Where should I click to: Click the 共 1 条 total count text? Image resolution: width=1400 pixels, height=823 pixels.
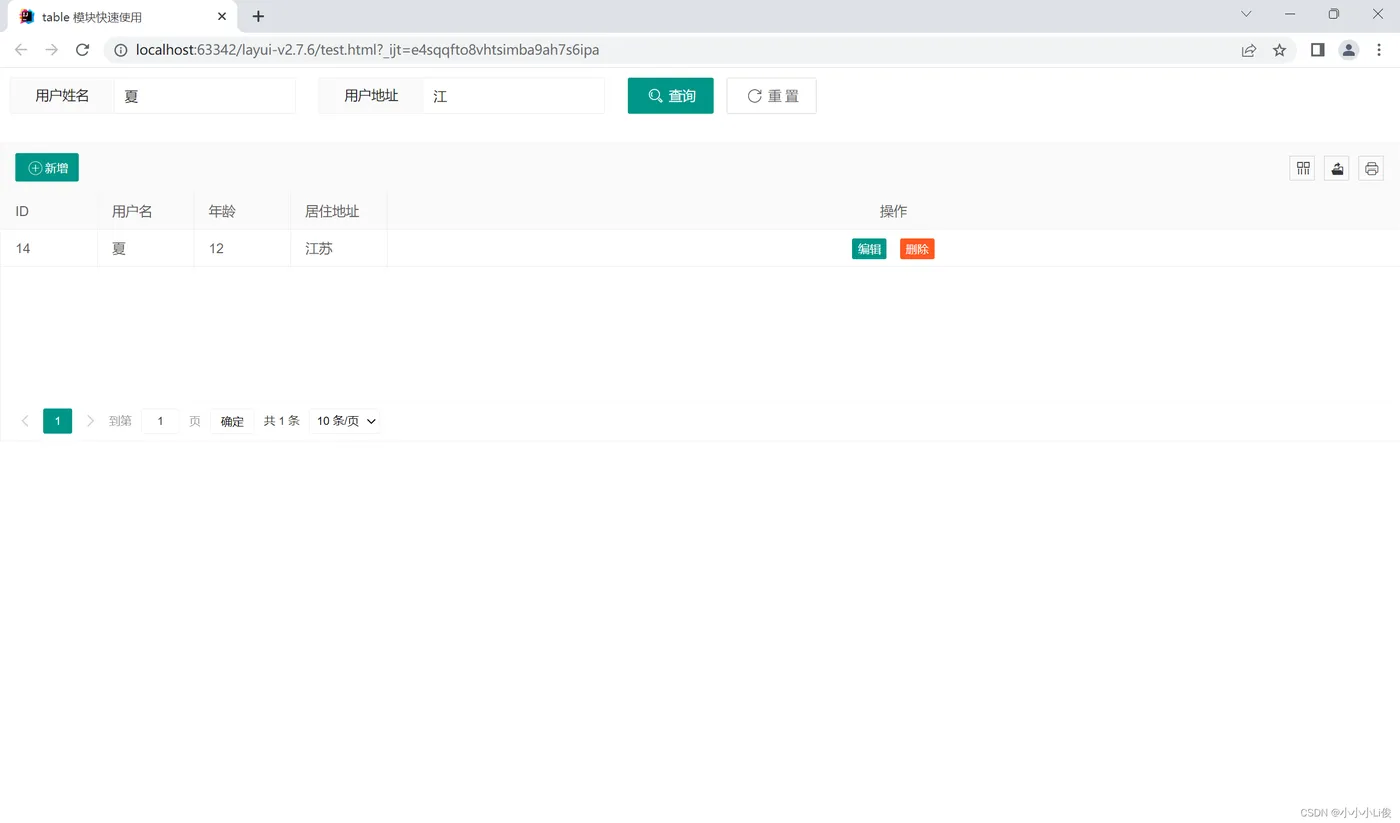[282, 421]
